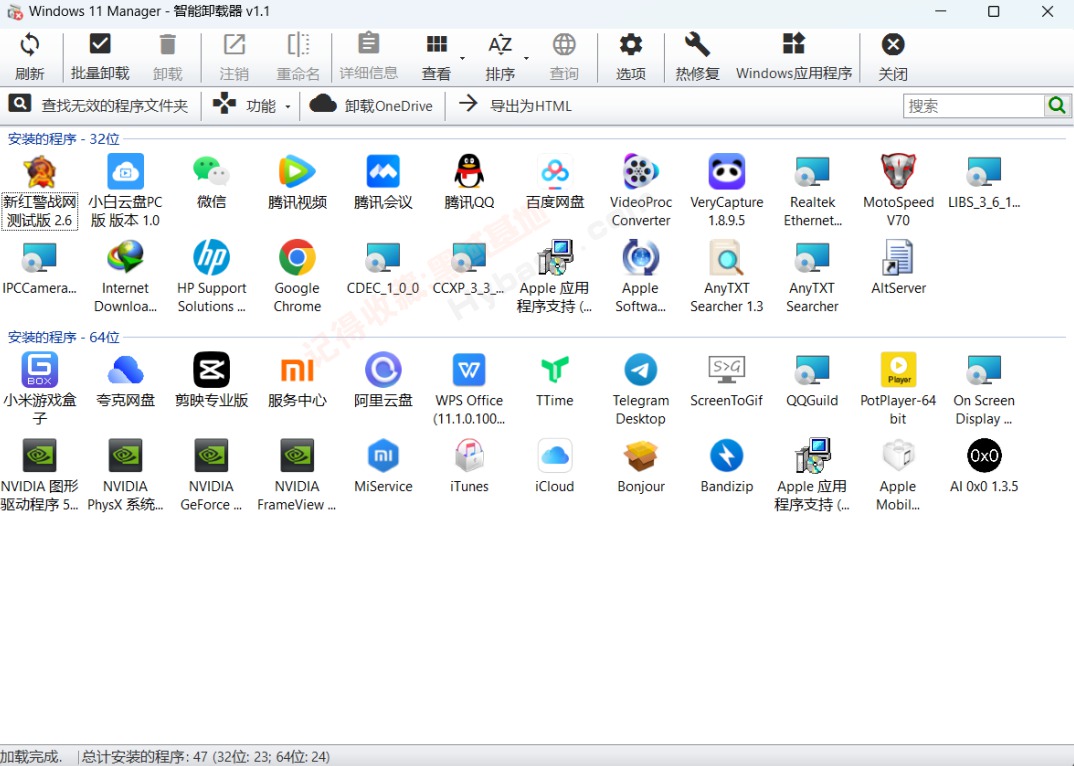Select Telegram Desktop icon
The width and height of the screenshot is (1074, 766).
pos(641,370)
